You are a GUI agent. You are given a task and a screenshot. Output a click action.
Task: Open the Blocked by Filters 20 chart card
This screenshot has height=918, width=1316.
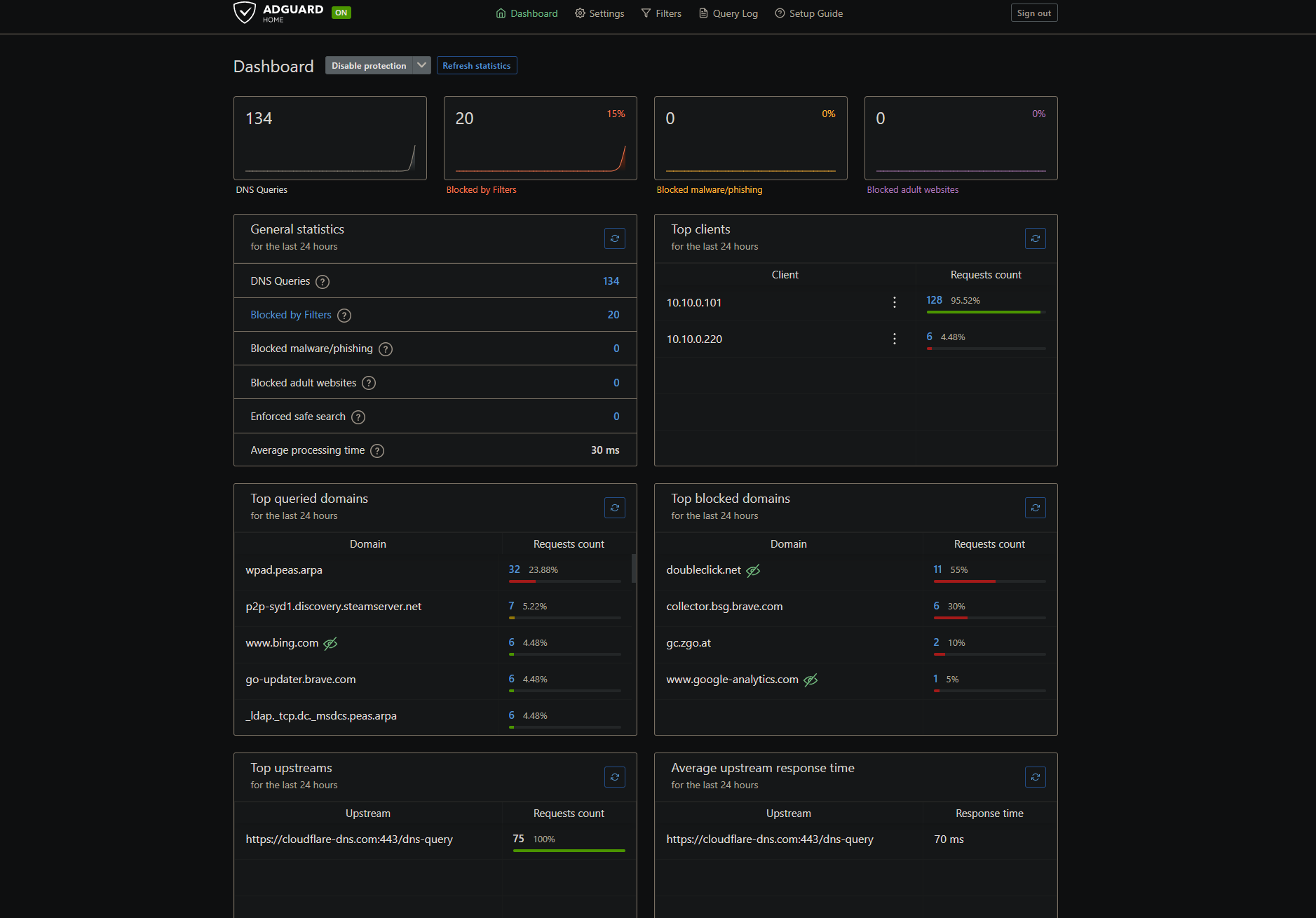click(541, 138)
